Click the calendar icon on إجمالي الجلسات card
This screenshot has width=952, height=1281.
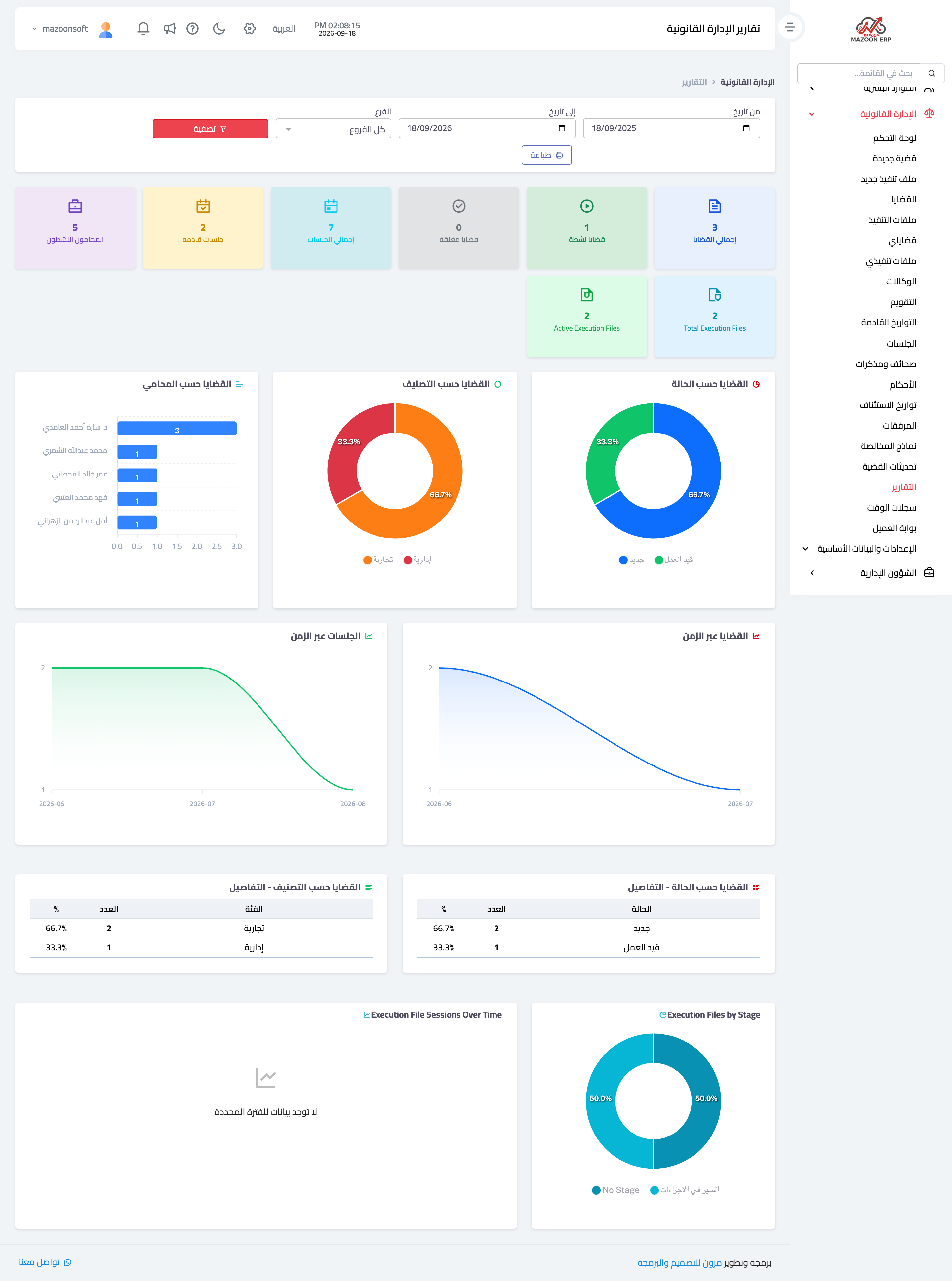tap(331, 206)
